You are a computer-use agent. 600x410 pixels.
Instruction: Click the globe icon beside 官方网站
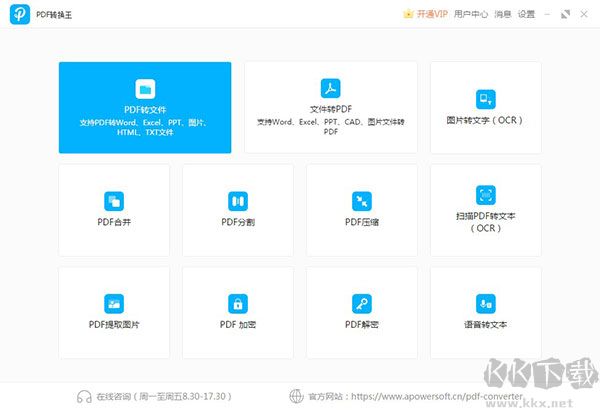tap(296, 396)
